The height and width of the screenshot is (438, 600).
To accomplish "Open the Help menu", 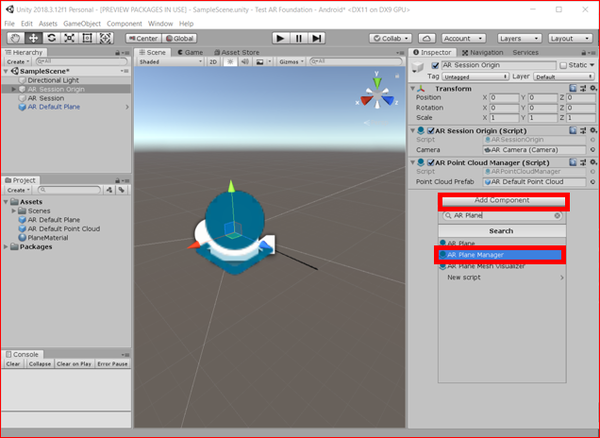I will [x=186, y=24].
